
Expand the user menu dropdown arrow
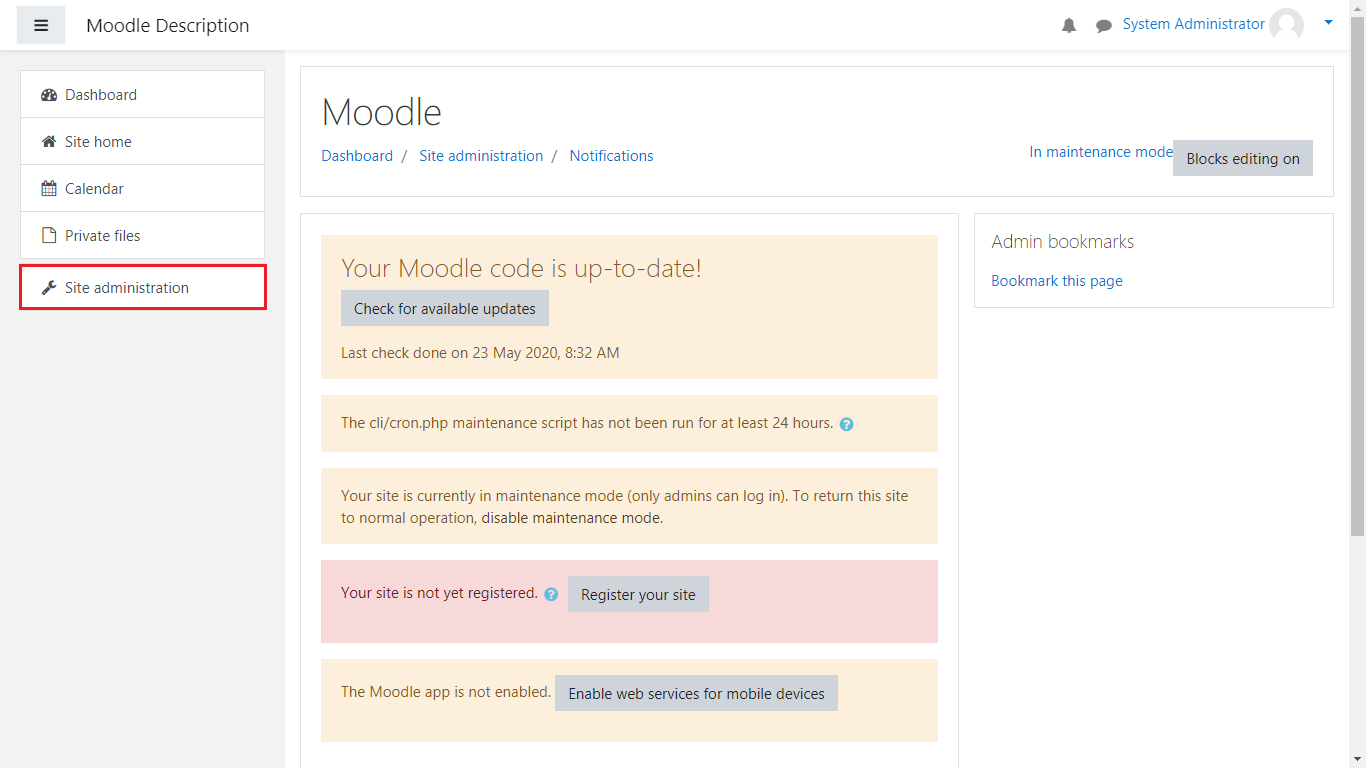click(x=1328, y=22)
